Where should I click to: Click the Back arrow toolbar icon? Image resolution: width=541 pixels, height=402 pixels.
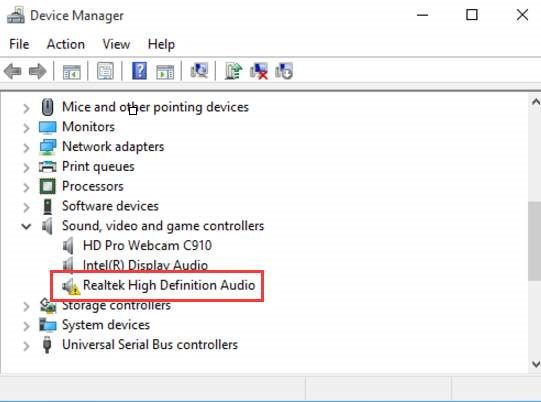pos(13,71)
